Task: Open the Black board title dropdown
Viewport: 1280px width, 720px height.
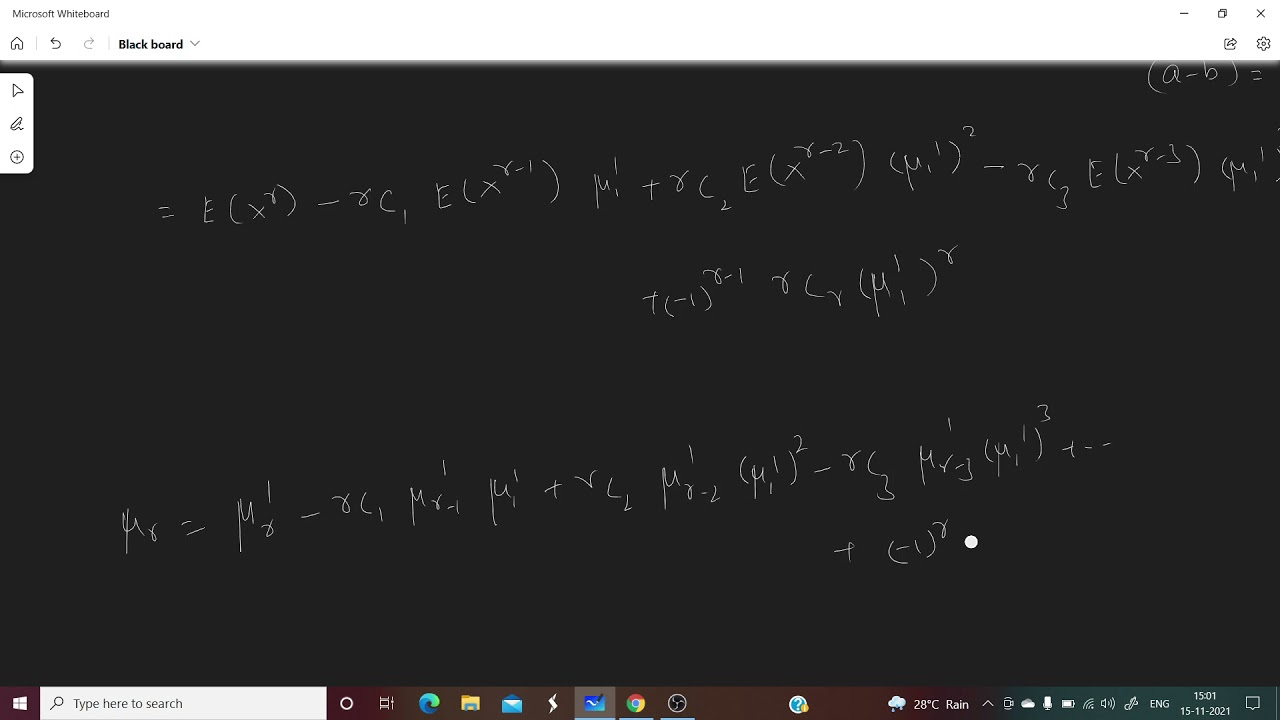Action: [195, 44]
